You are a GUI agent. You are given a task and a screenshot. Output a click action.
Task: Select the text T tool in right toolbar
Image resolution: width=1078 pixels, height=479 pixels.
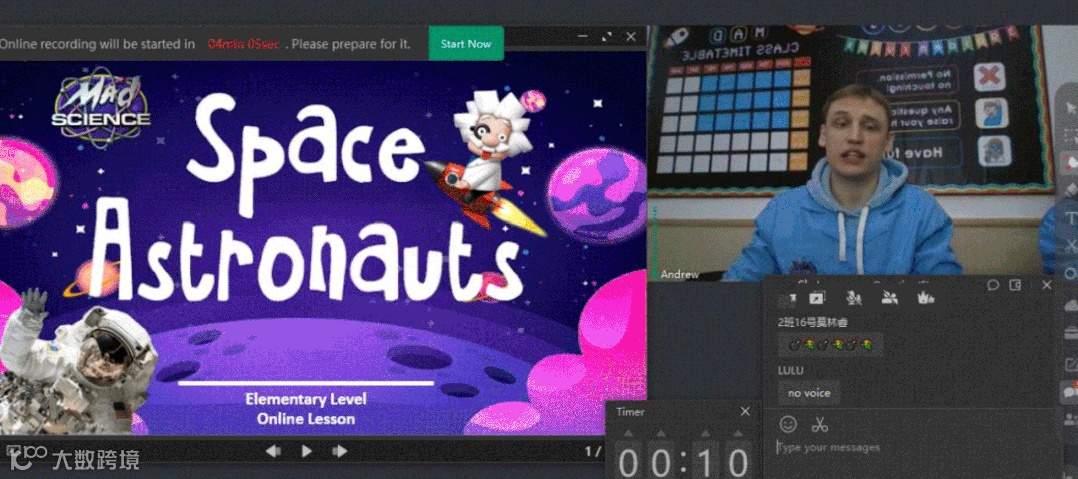coord(1070,217)
